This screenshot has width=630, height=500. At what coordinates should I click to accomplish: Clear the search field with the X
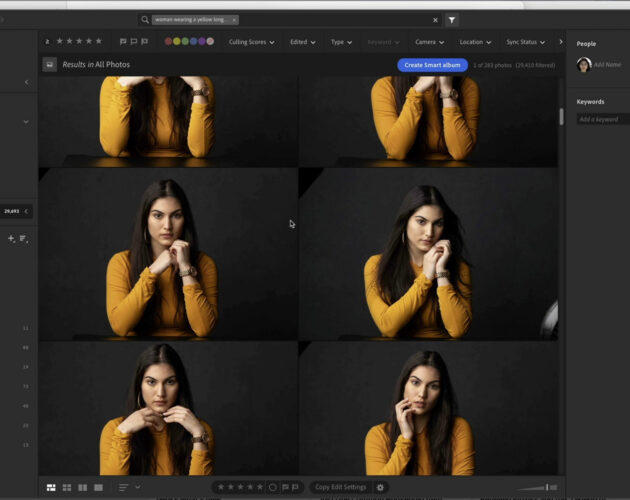tap(435, 19)
